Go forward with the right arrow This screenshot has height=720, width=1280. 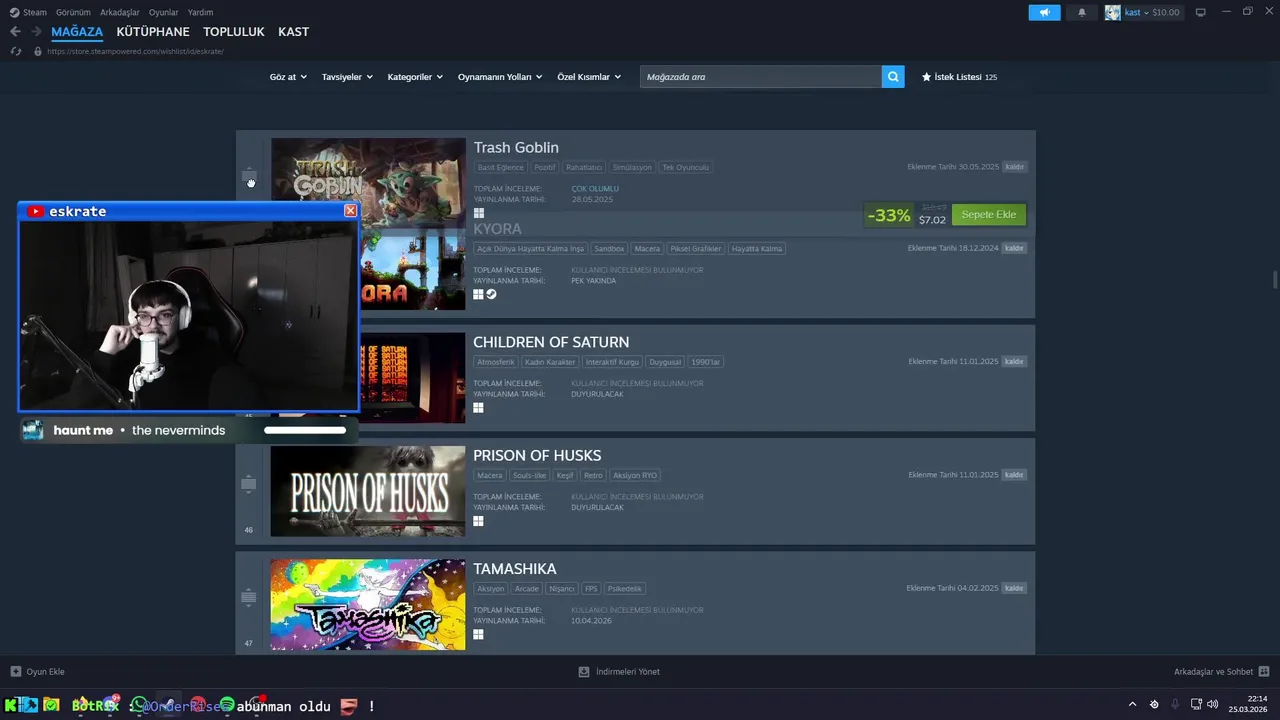click(36, 32)
